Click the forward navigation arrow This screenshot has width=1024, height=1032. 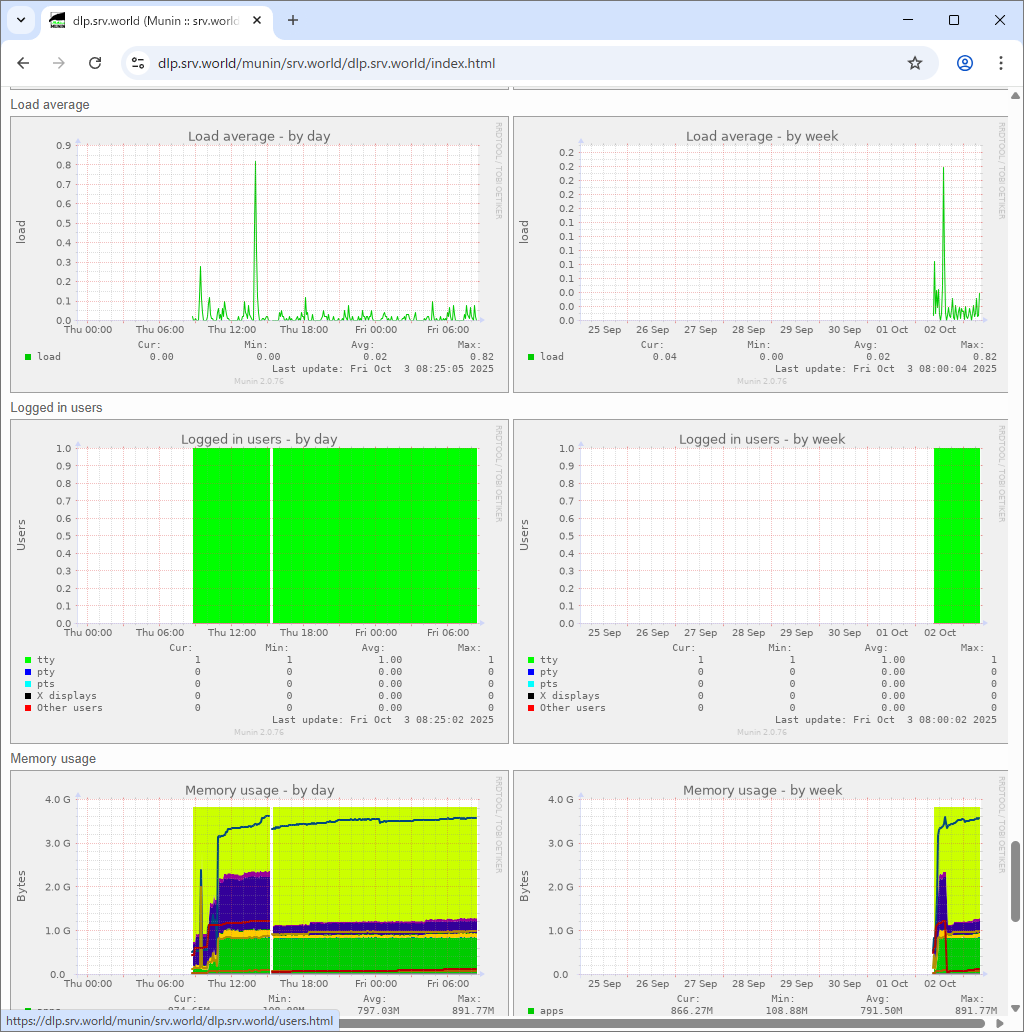(59, 62)
